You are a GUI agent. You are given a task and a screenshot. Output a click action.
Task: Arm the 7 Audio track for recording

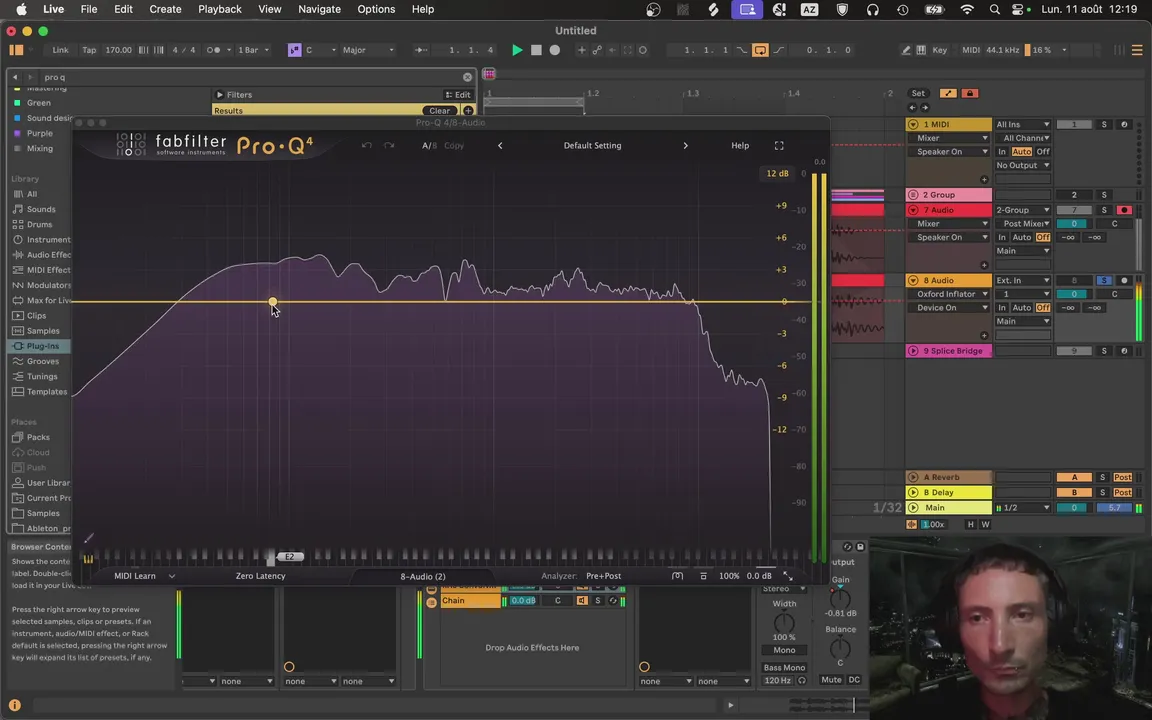[1123, 210]
